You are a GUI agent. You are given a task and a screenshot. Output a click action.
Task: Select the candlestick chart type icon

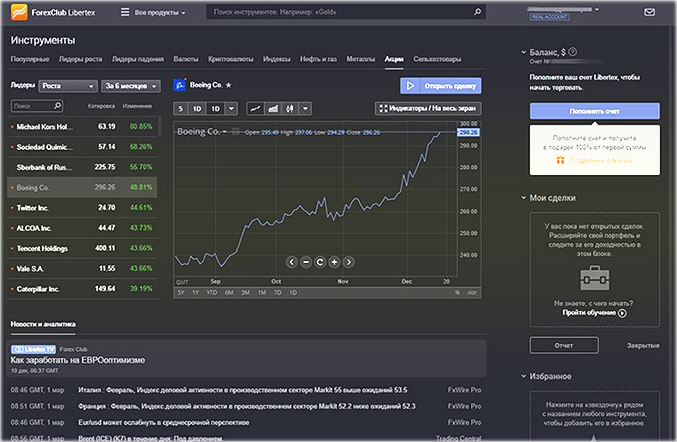click(289, 108)
